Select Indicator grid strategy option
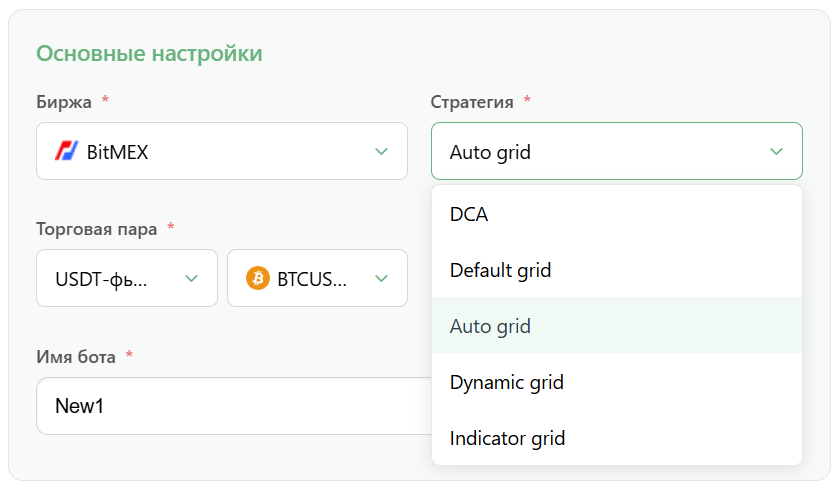839x488 pixels. tap(616, 438)
